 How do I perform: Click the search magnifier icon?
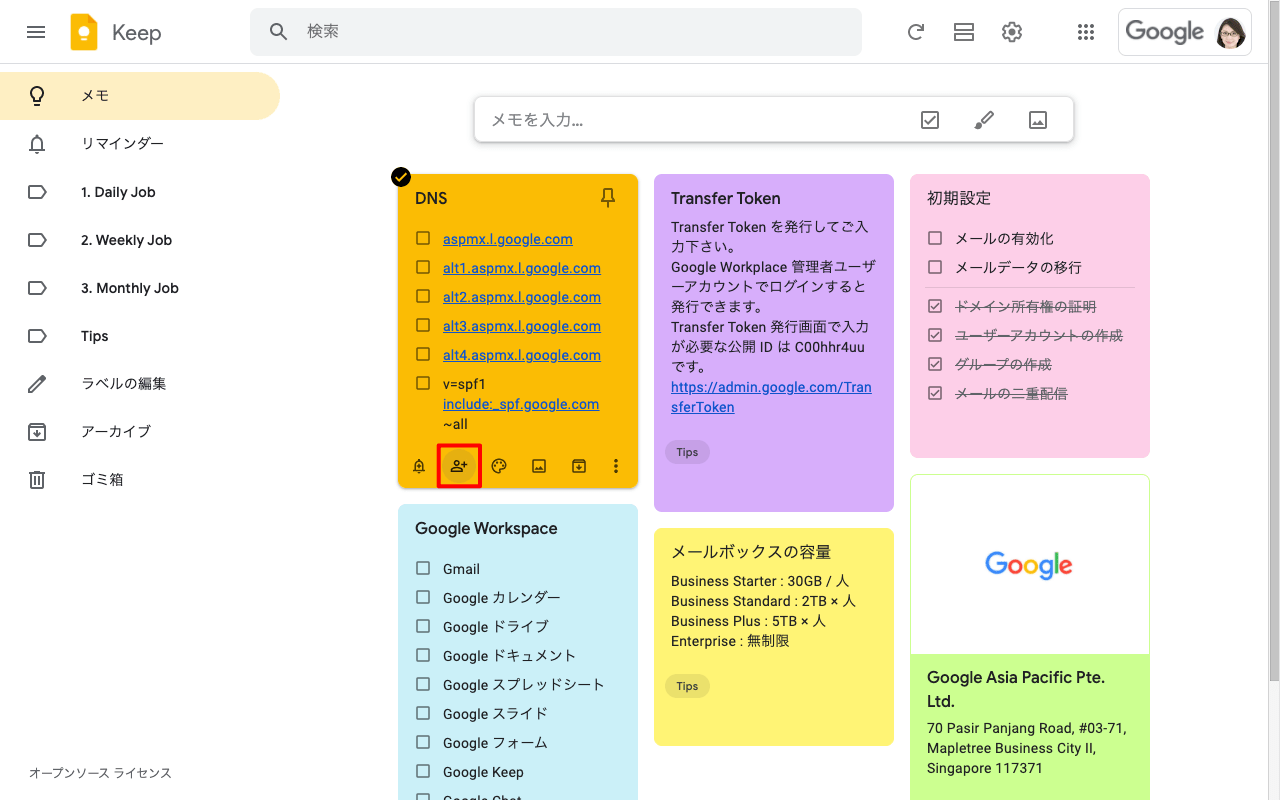coord(279,32)
